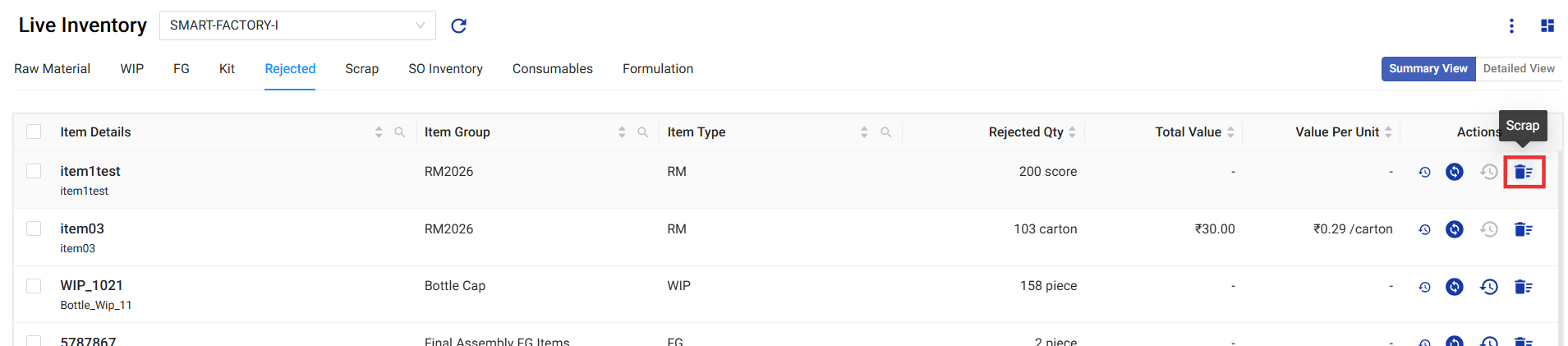This screenshot has width=1568, height=346.
Task: Open the Raw Material tab
Action: pyautogui.click(x=52, y=69)
